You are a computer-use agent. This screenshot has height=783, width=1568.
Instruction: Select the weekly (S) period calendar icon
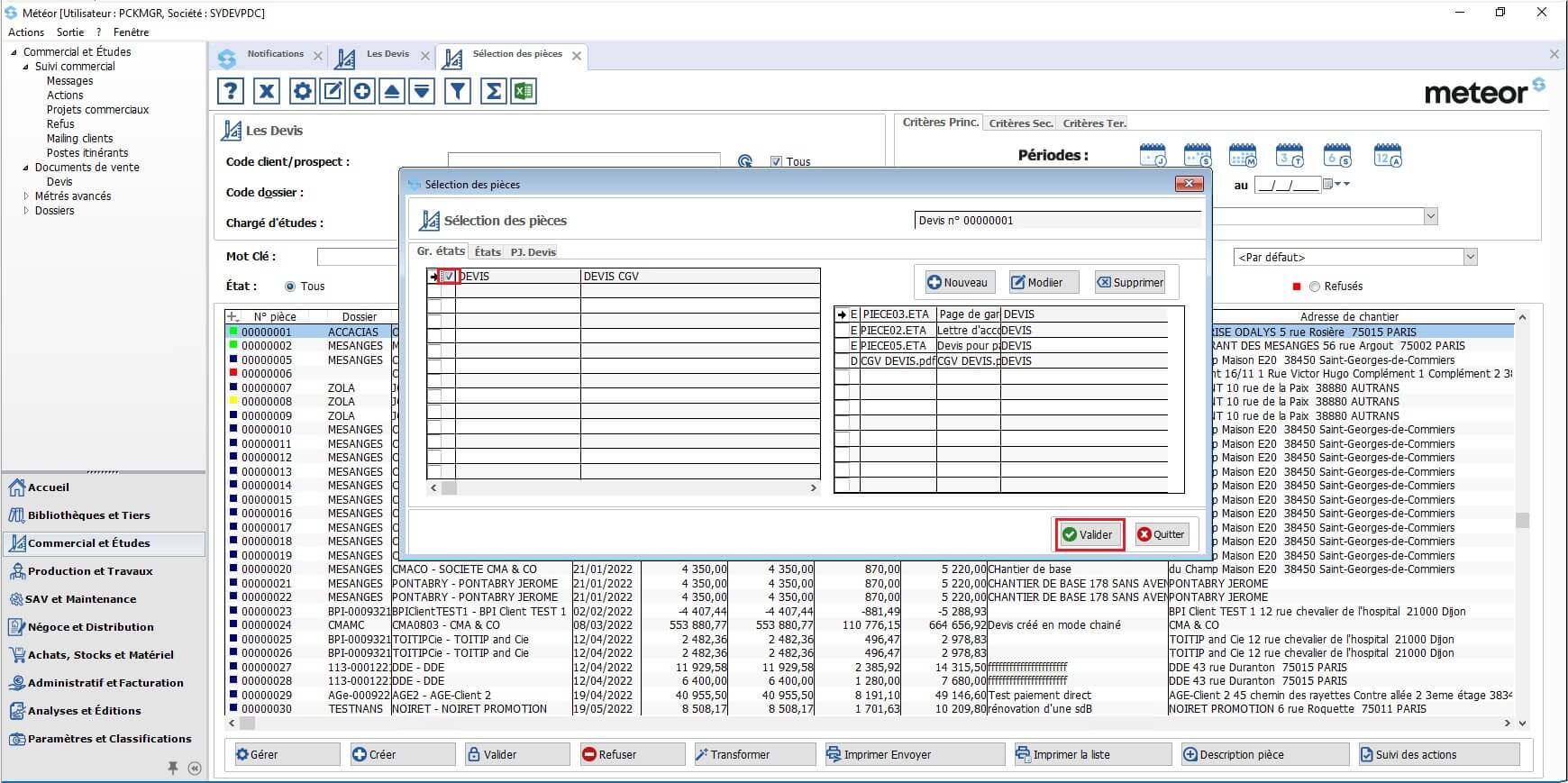(1198, 155)
